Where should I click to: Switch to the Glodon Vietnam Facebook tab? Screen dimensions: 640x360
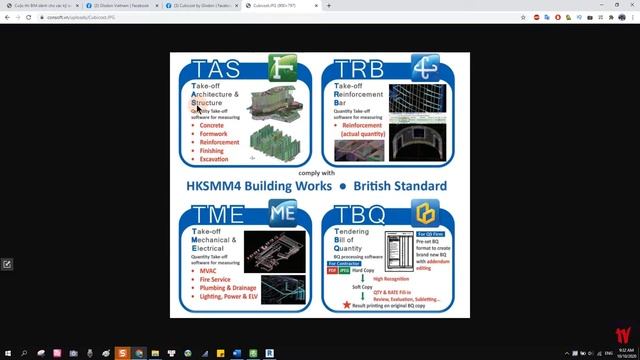click(122, 6)
